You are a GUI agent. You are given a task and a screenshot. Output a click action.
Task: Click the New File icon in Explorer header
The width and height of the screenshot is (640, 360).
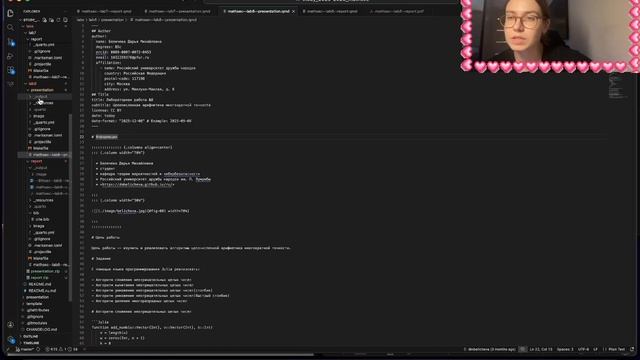(x=44, y=20)
